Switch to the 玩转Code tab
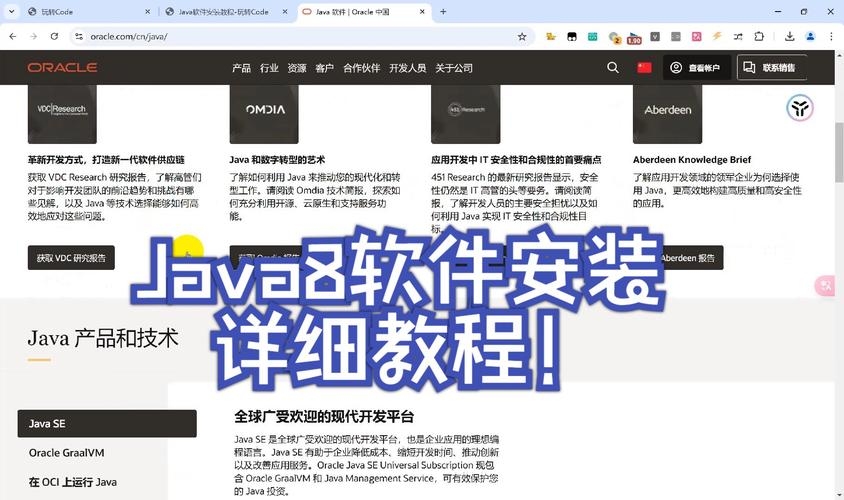Viewport: 844px width, 500px height. pyautogui.click(x=89, y=11)
